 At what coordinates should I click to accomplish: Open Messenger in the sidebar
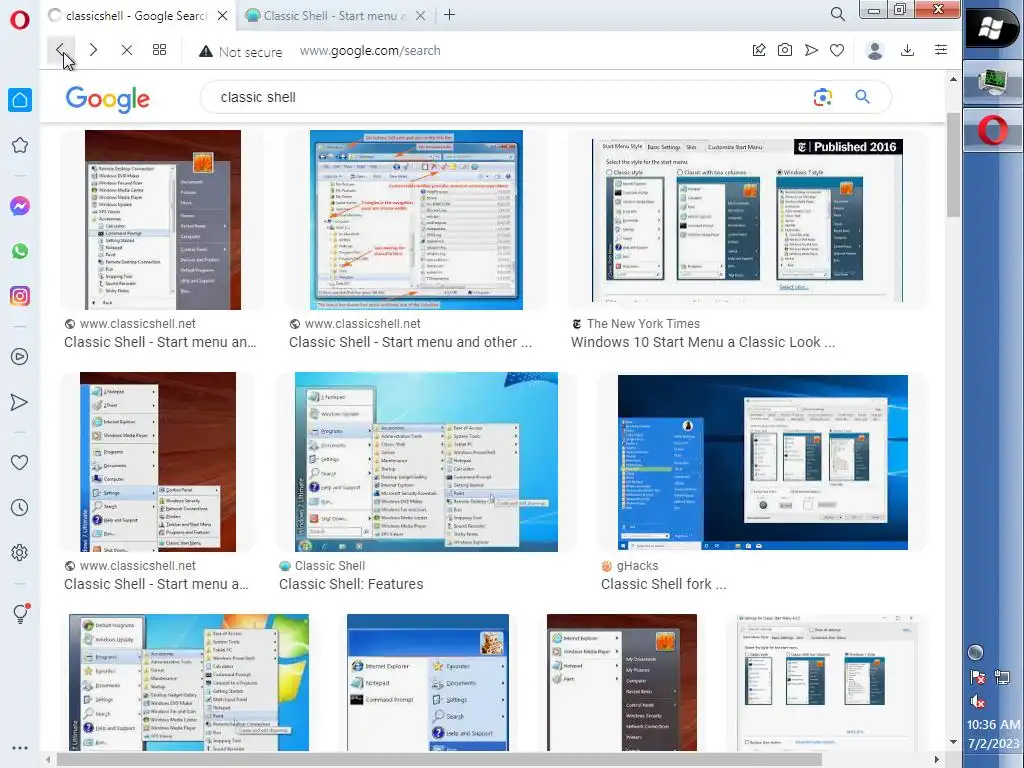[x=20, y=206]
